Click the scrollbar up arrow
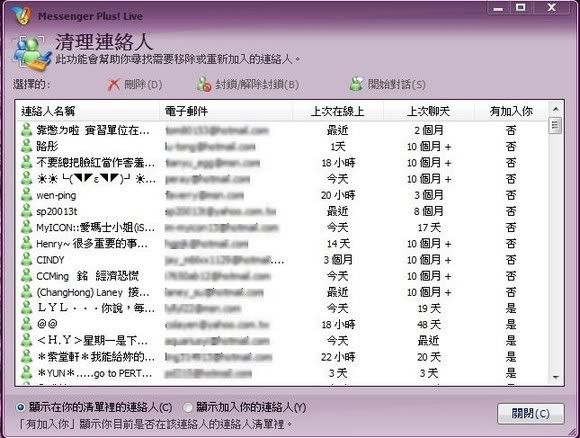Image resolution: width=580 pixels, height=438 pixels. pos(556,109)
